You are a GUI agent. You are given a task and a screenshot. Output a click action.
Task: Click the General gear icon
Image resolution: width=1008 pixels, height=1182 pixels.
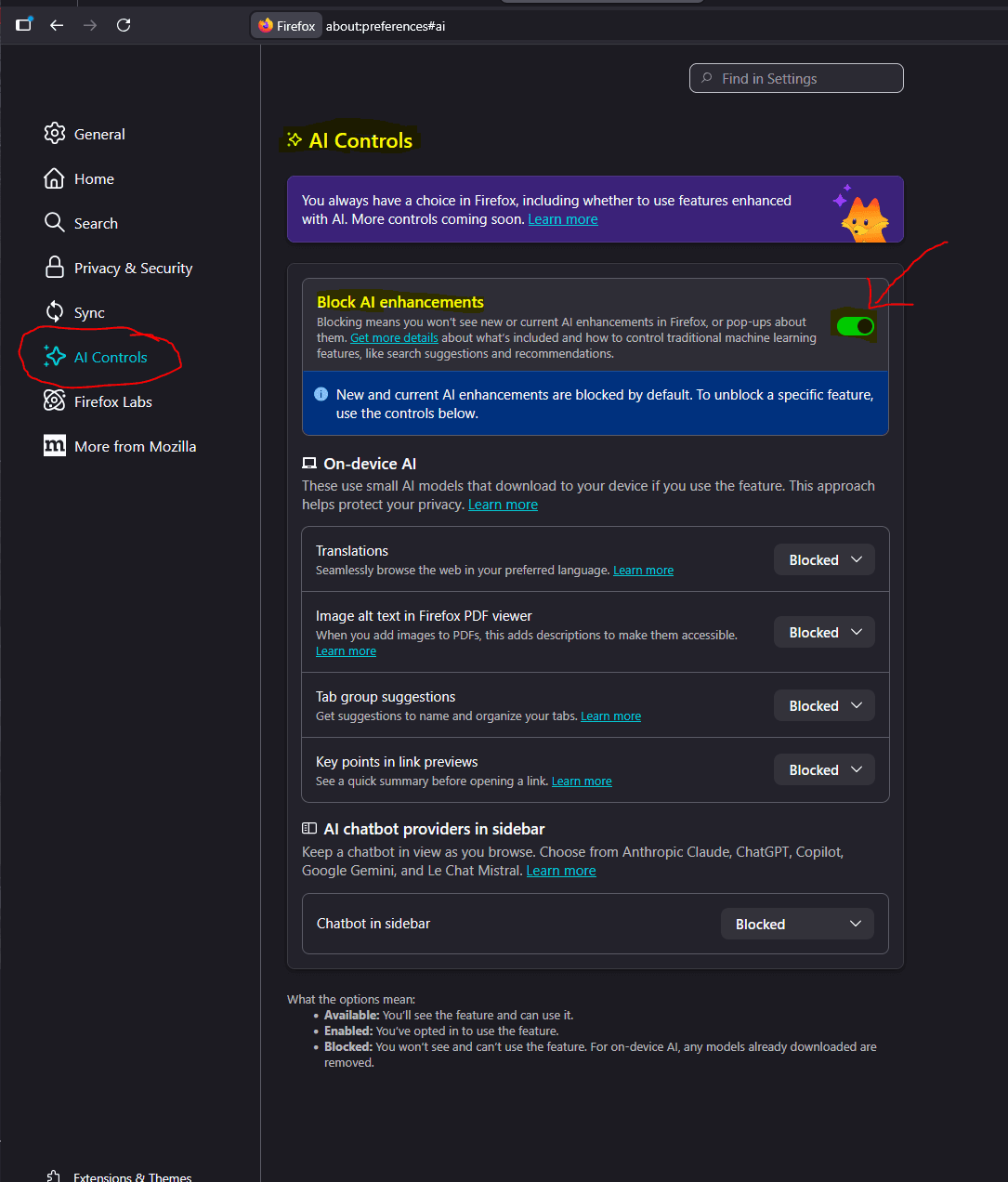55,133
